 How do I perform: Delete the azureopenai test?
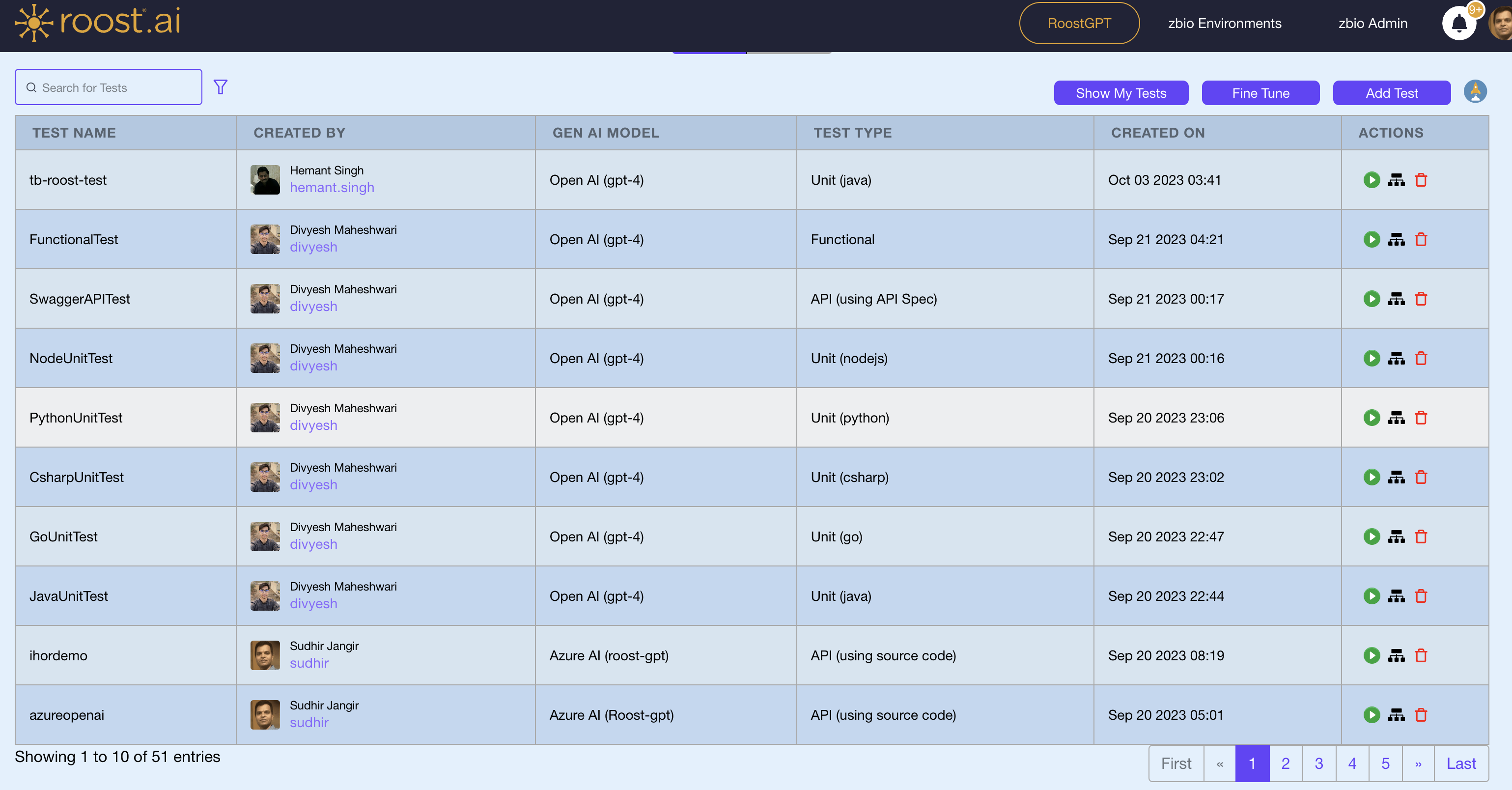(1422, 715)
